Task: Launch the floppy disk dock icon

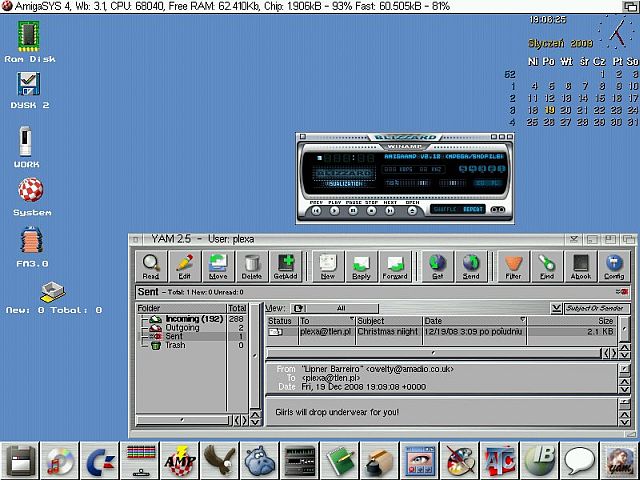Action: (x=20, y=462)
